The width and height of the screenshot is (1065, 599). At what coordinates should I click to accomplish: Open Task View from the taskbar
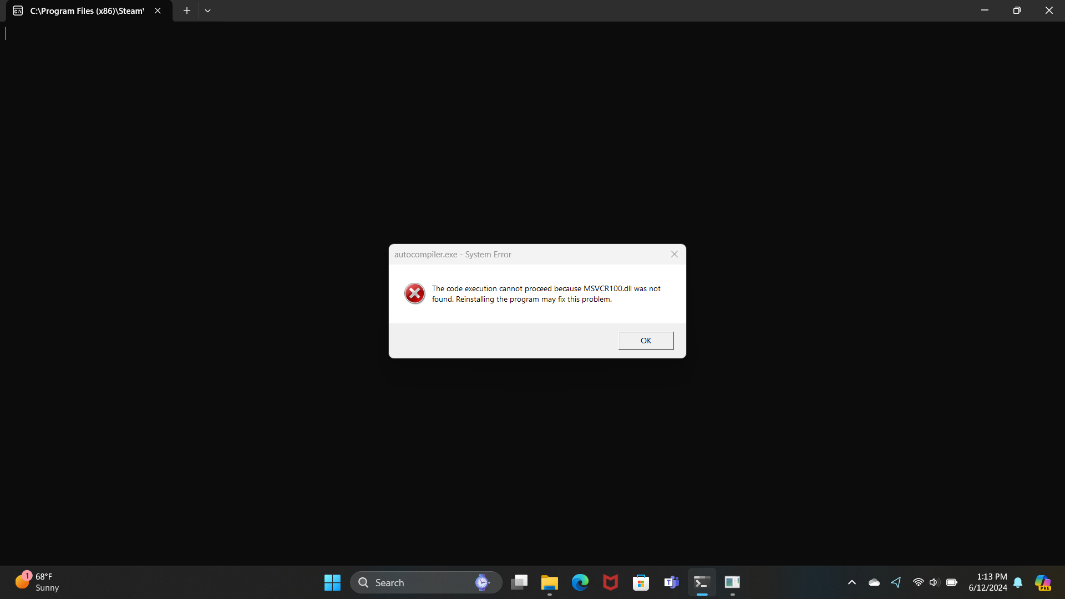(519, 582)
